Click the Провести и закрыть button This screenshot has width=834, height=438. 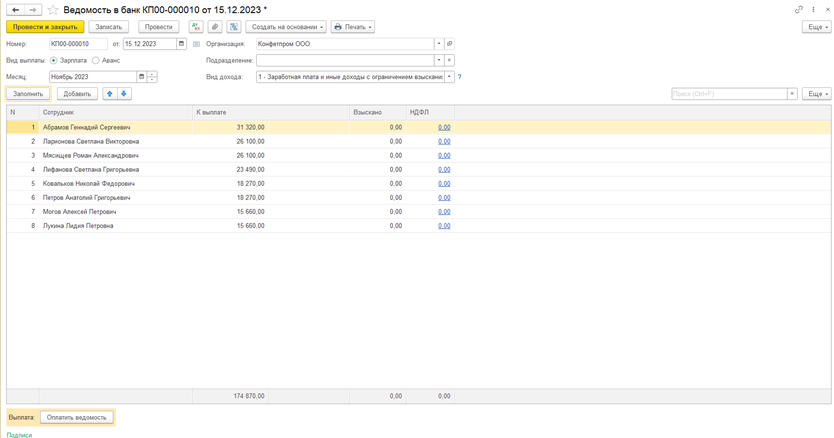(45, 27)
